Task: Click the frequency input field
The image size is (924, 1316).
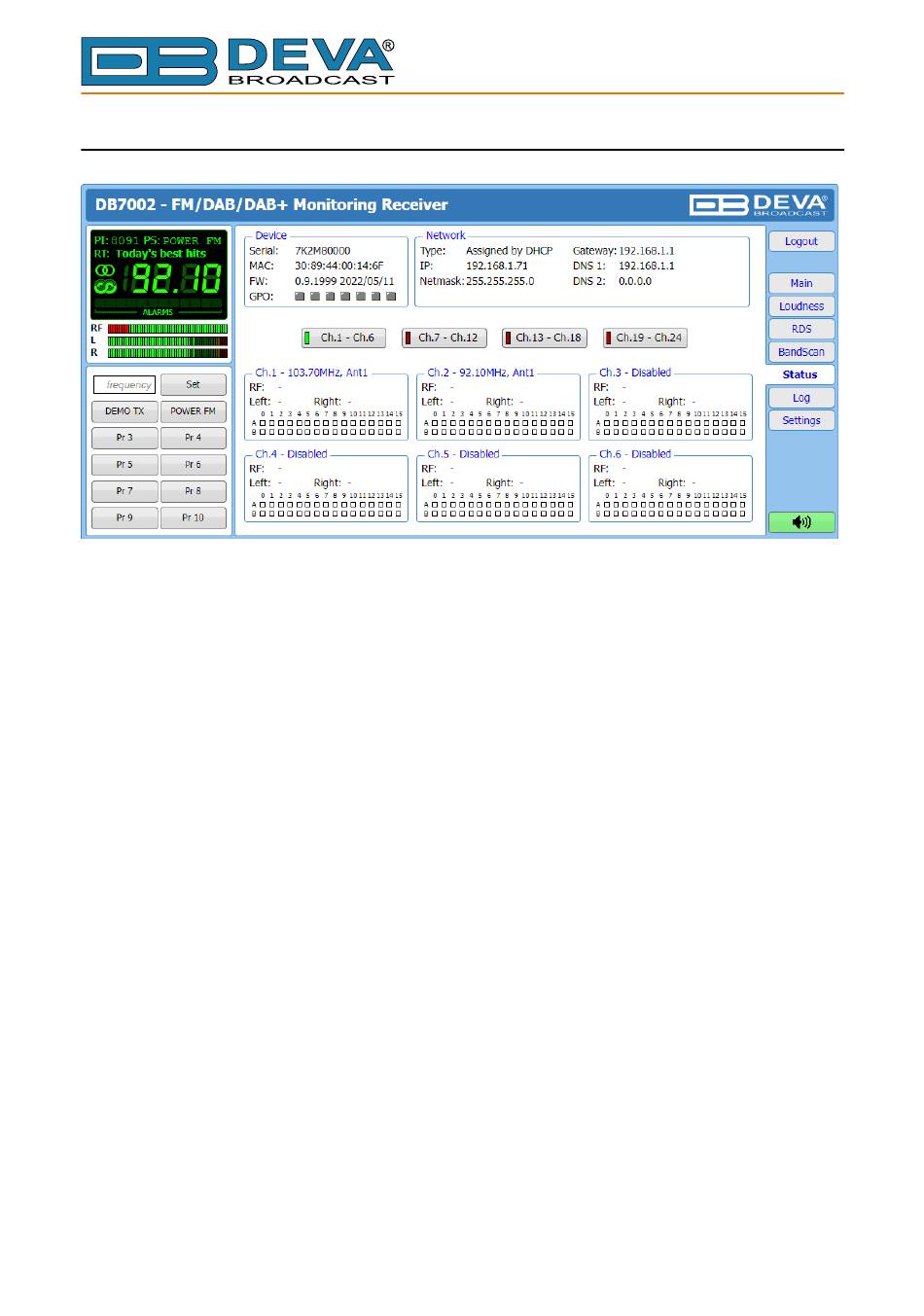Action: click(124, 385)
